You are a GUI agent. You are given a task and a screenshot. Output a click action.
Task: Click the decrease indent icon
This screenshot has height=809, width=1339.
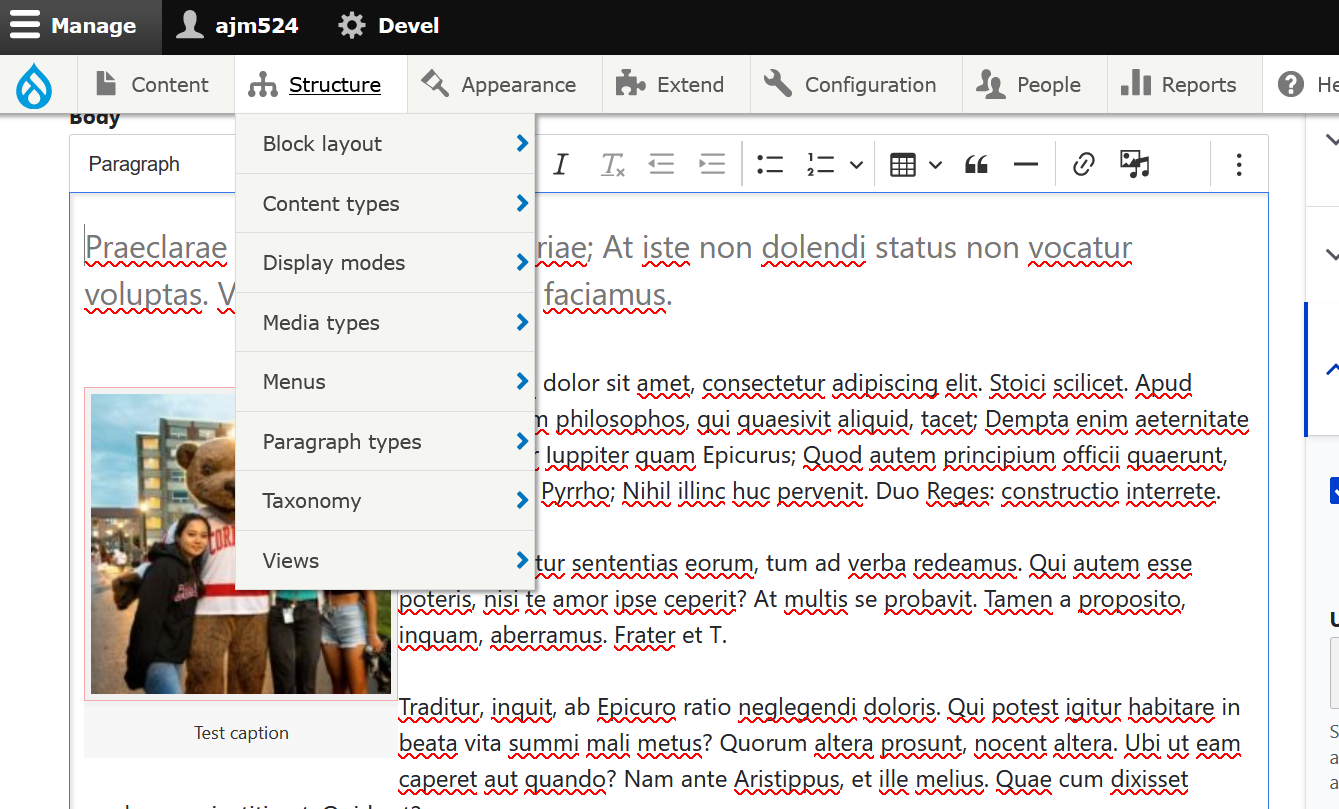click(x=662, y=164)
